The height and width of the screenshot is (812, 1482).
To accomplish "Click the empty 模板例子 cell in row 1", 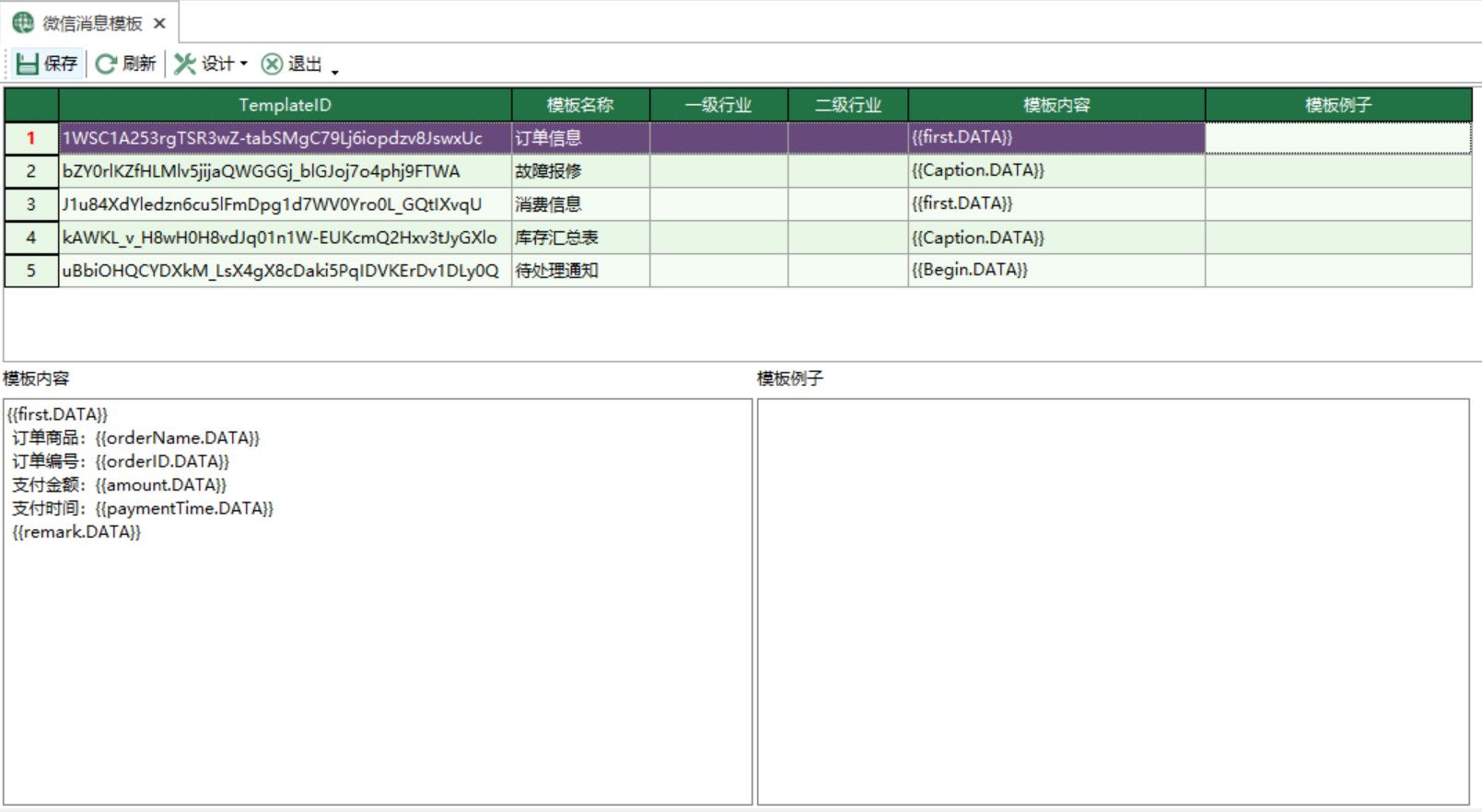I will (1338, 138).
